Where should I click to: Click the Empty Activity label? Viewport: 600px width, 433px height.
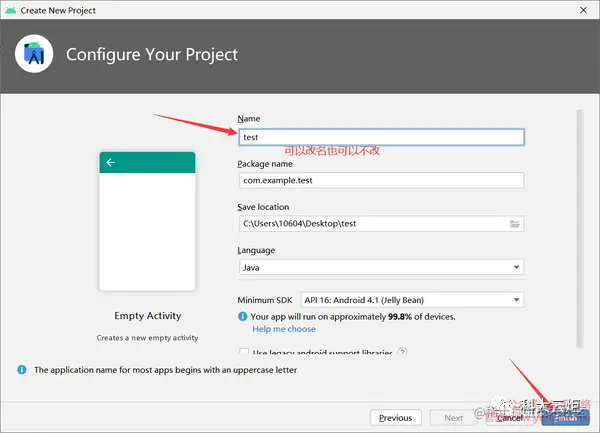point(148,316)
